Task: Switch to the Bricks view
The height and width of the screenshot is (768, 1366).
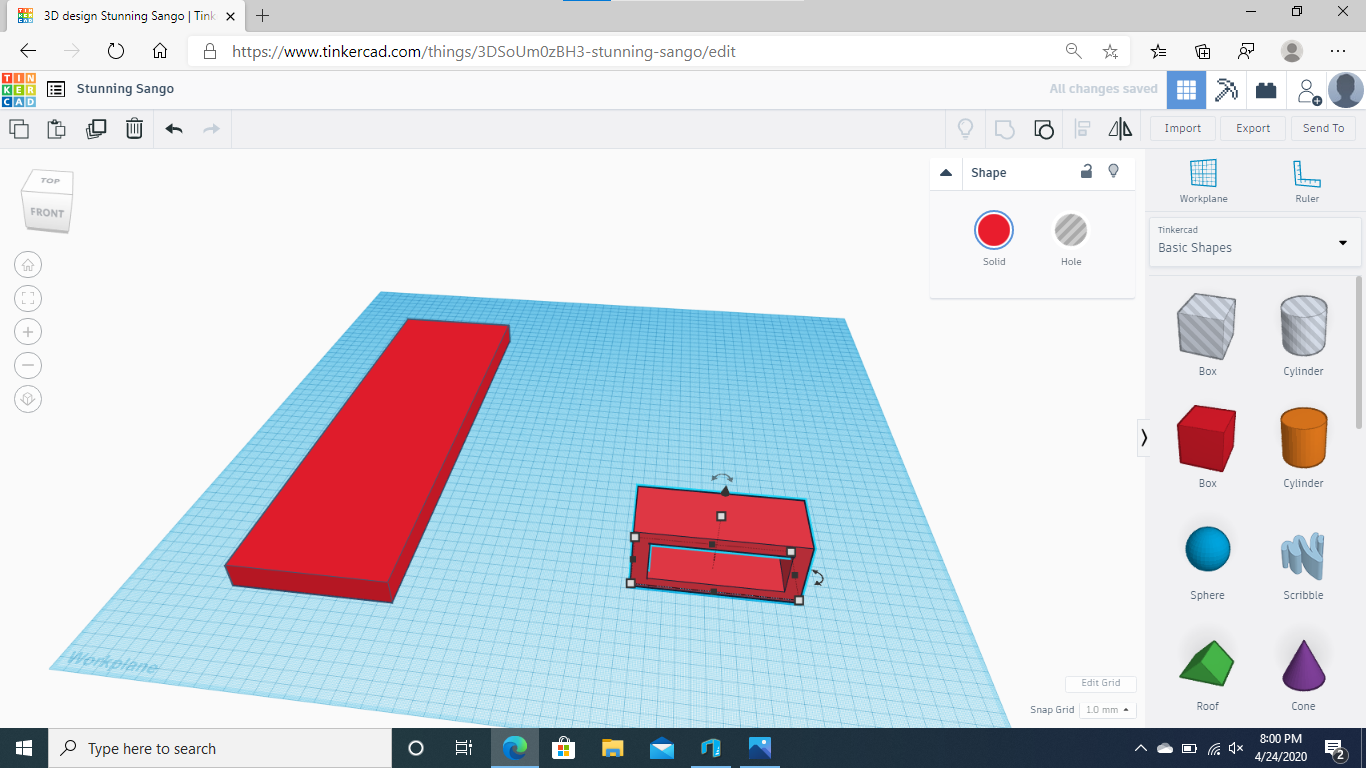Action: pyautogui.click(x=1266, y=90)
